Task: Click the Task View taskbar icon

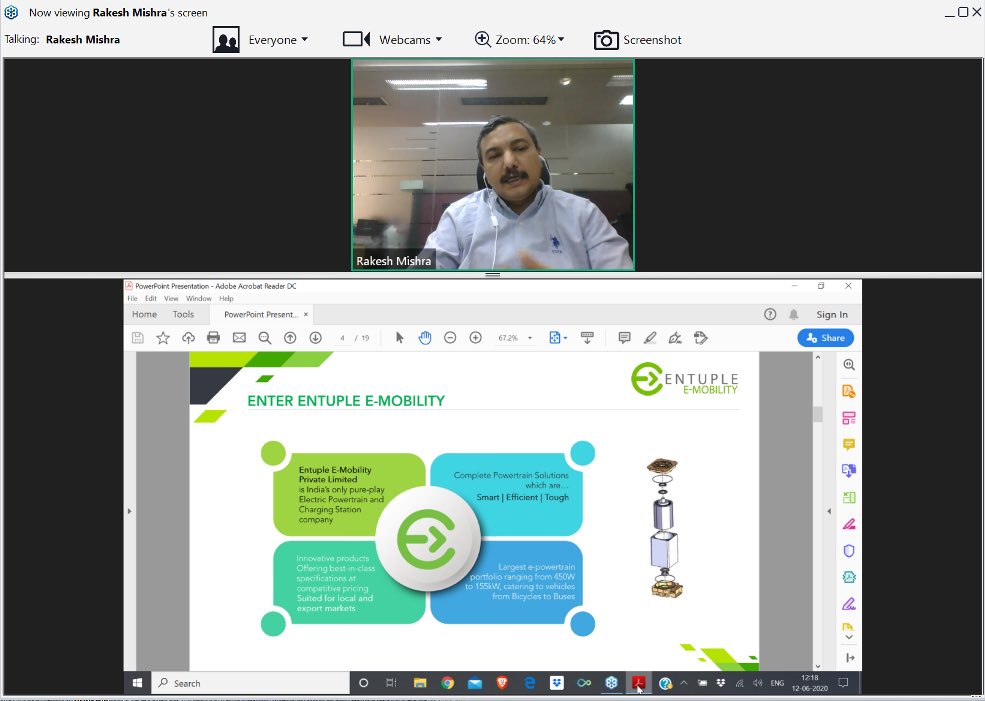Action: [391, 683]
